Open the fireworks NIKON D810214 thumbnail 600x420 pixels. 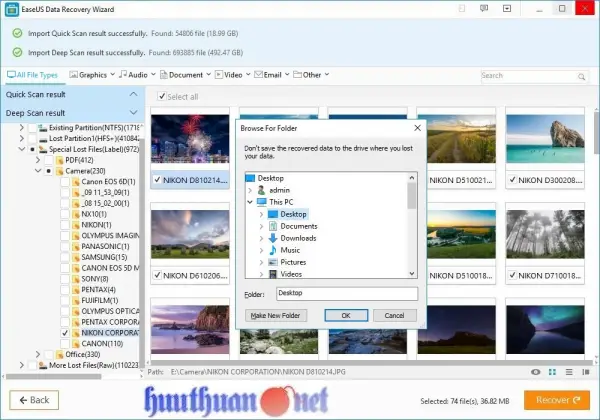(x=190, y=138)
